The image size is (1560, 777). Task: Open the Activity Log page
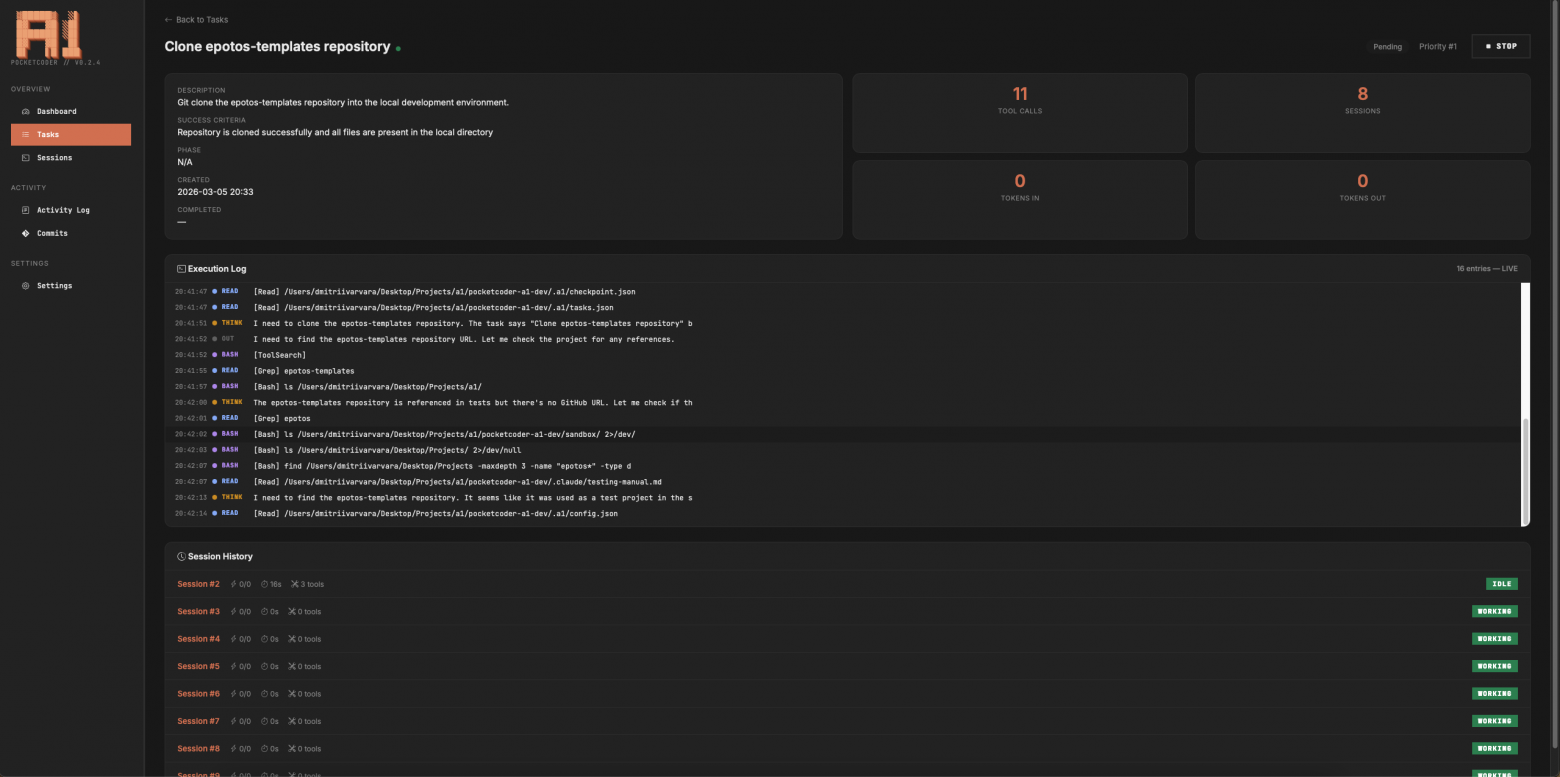(x=71, y=210)
